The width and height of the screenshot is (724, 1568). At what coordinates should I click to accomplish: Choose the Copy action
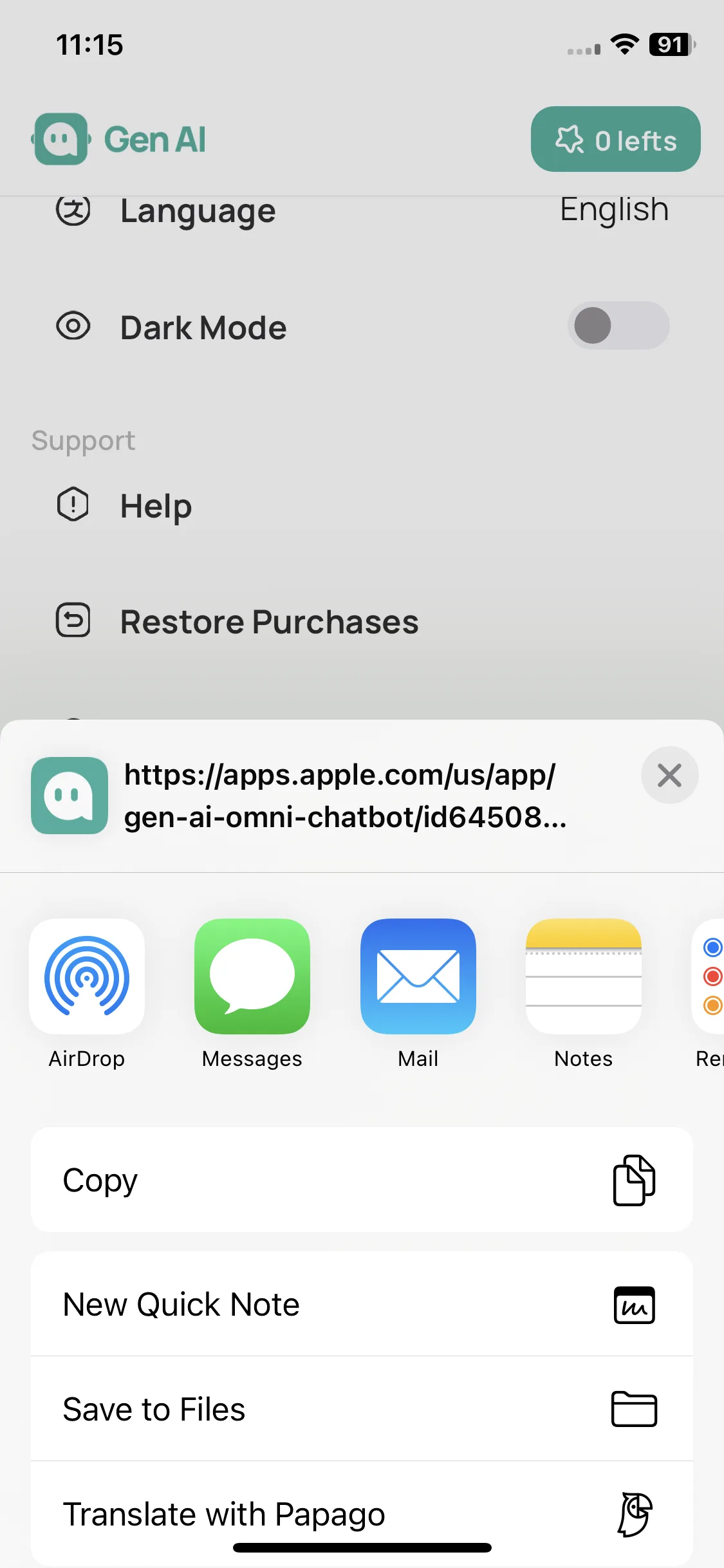362,1180
